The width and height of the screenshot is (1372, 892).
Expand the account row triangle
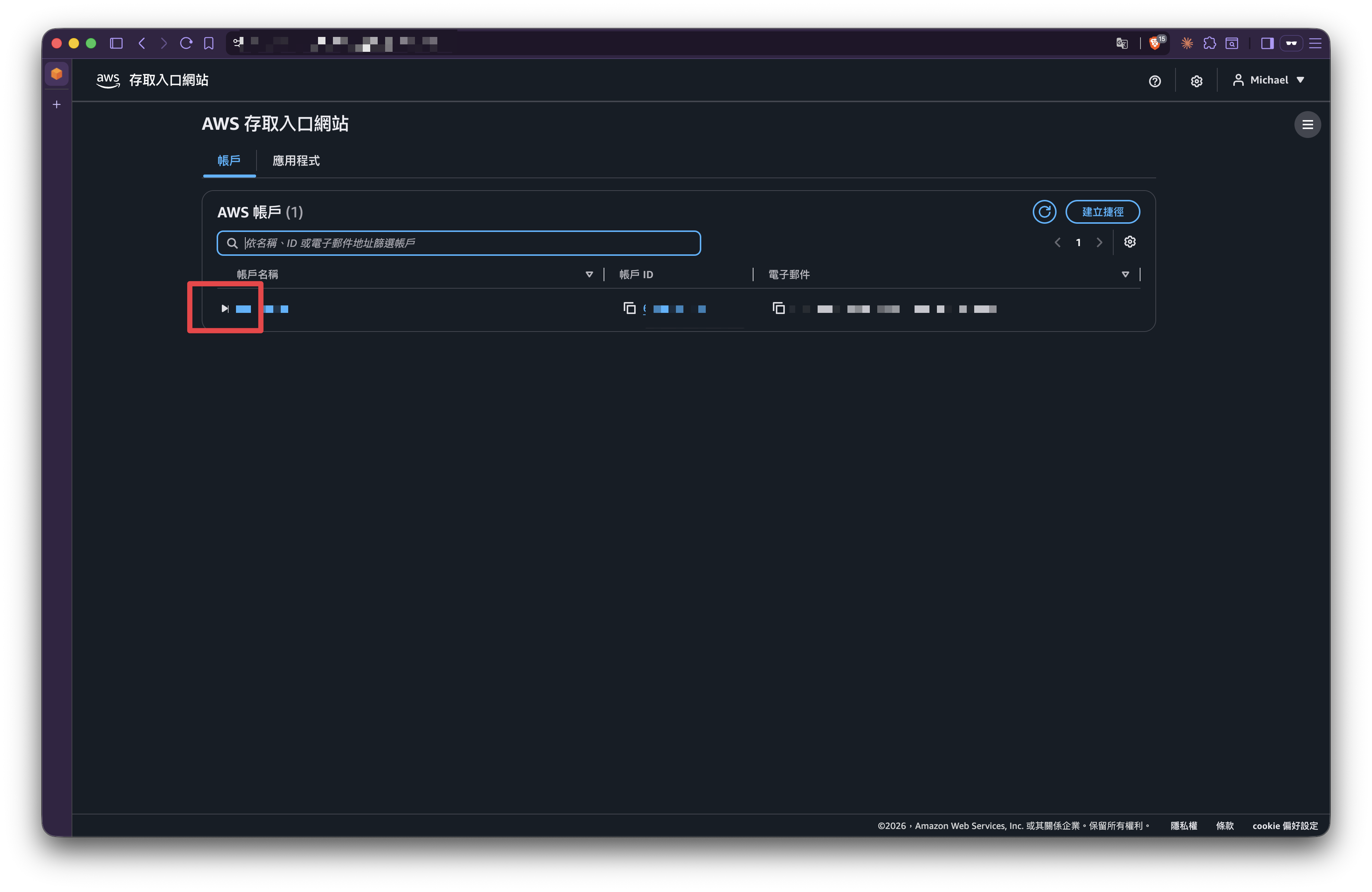point(225,309)
